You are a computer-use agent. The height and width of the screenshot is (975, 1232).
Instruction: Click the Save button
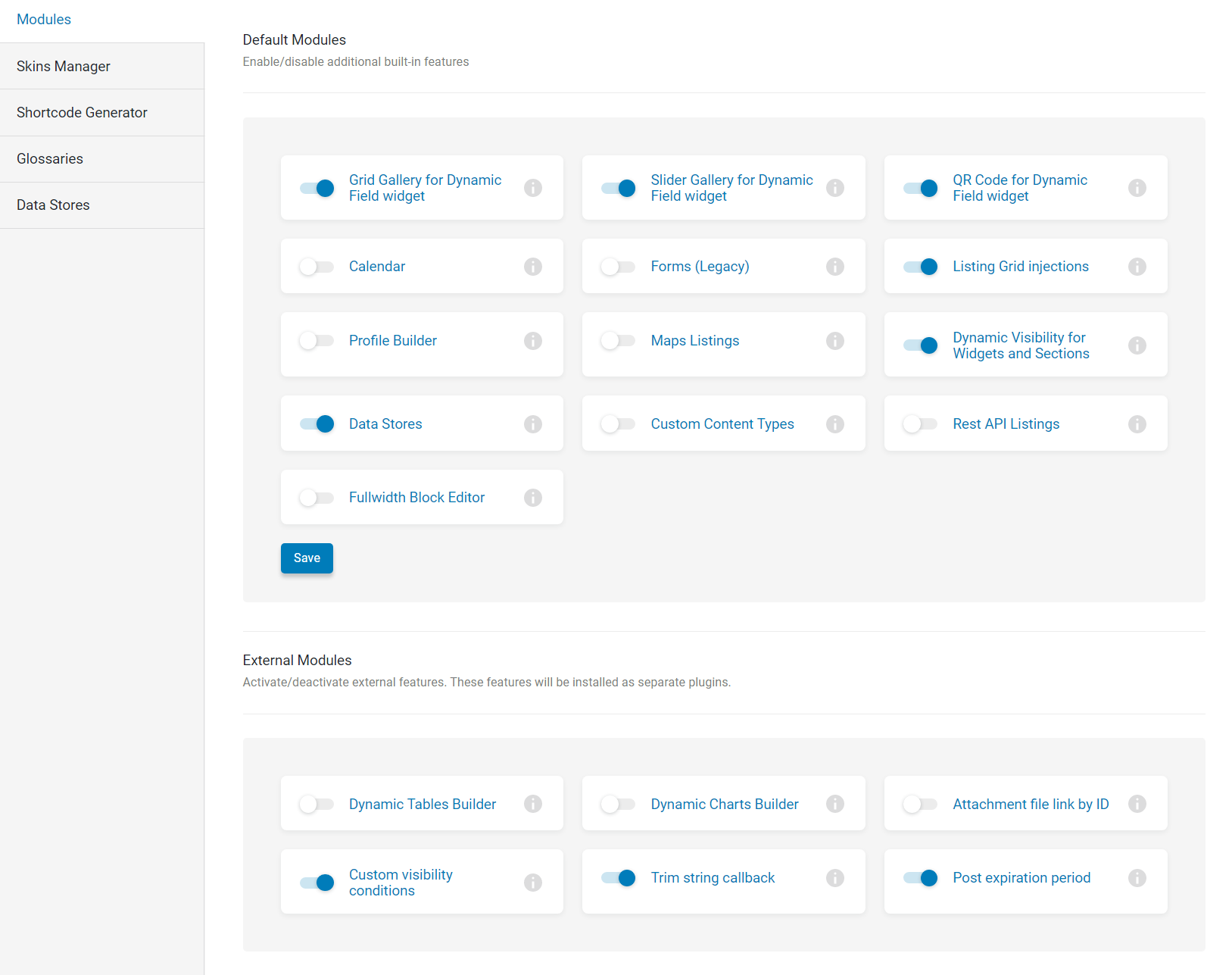pos(307,558)
